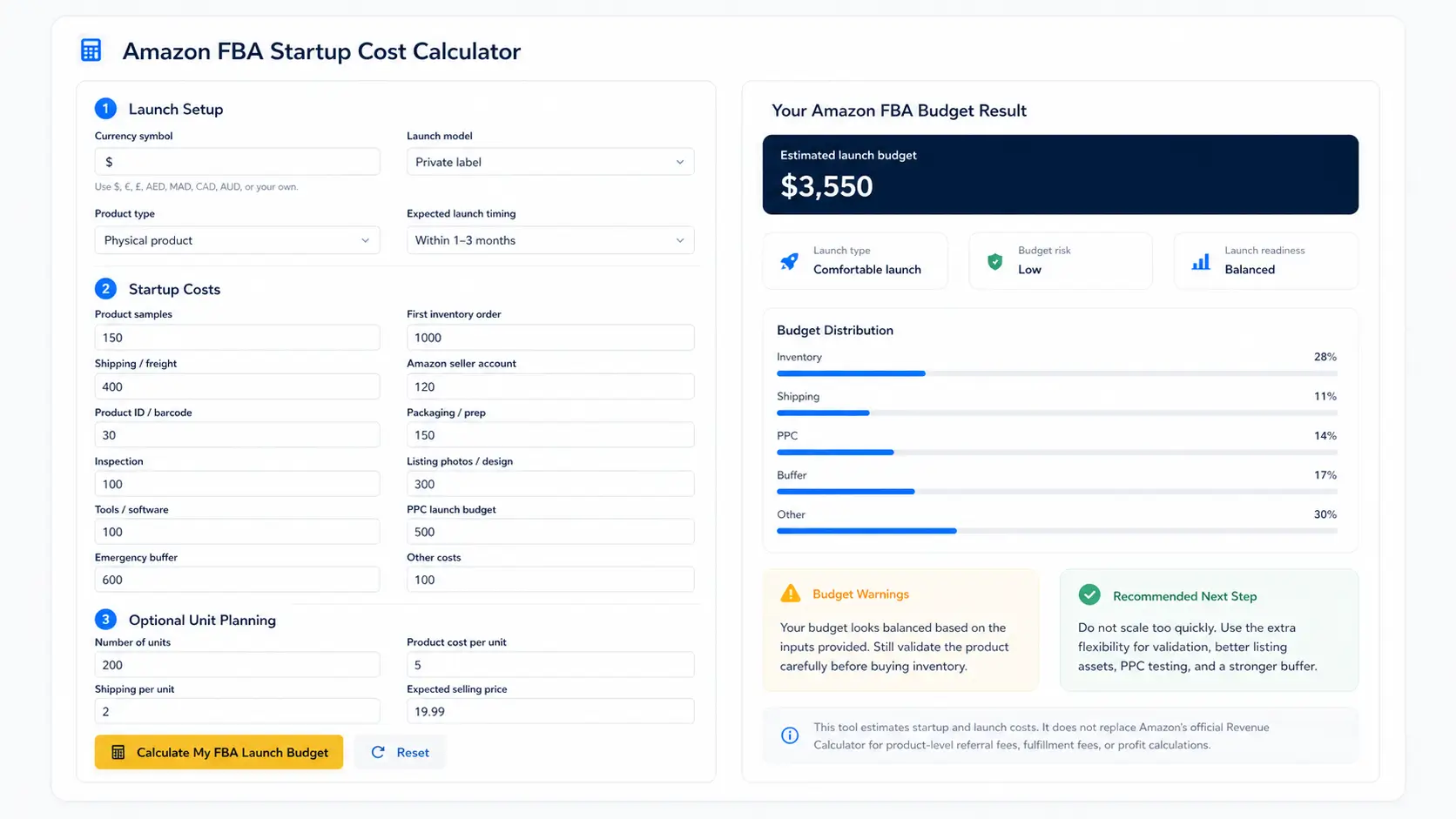Viewport: 1456px width, 819px height.
Task: Click the green checkmark icon in Recommended Next Step
Action: click(x=1089, y=594)
